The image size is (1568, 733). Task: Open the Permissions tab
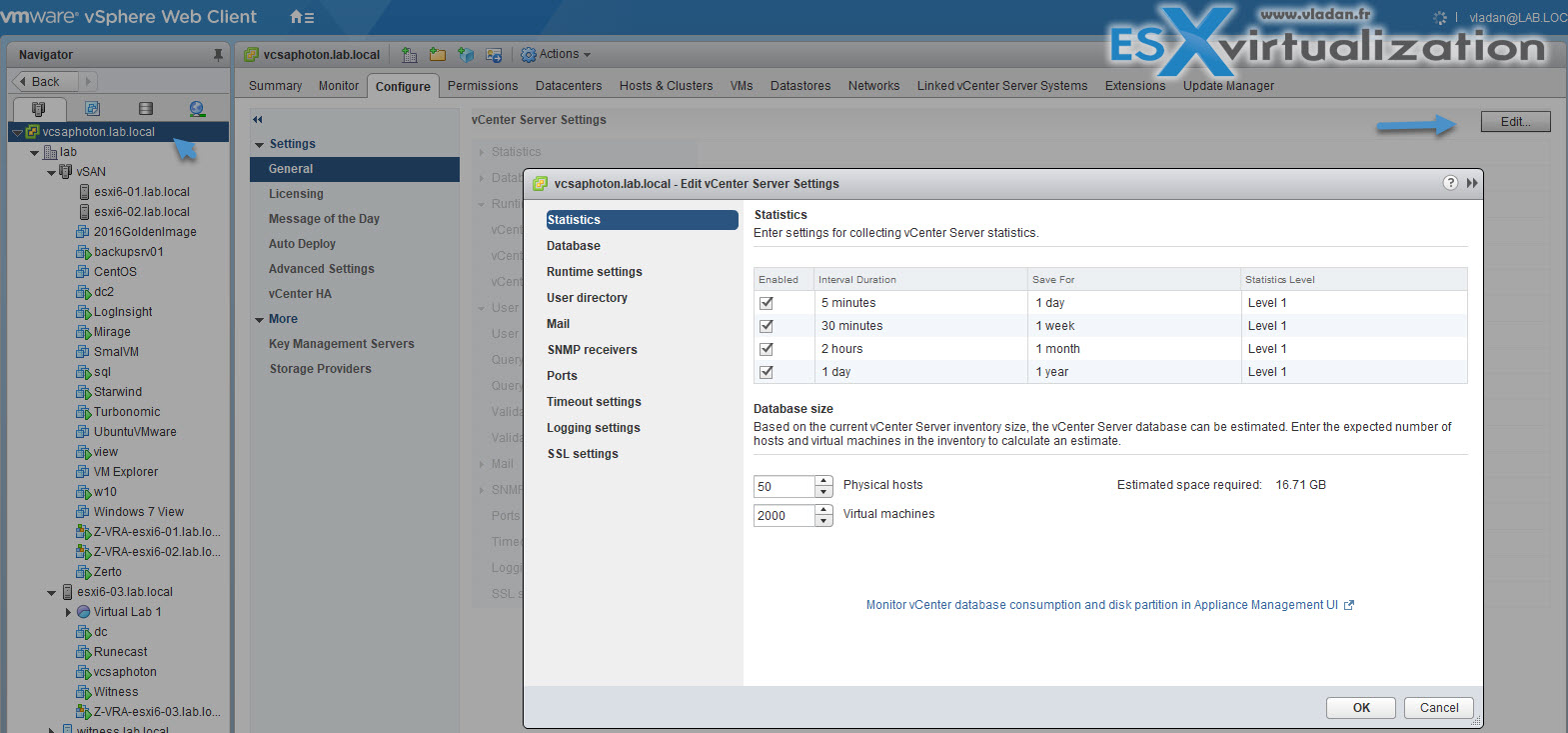(483, 86)
